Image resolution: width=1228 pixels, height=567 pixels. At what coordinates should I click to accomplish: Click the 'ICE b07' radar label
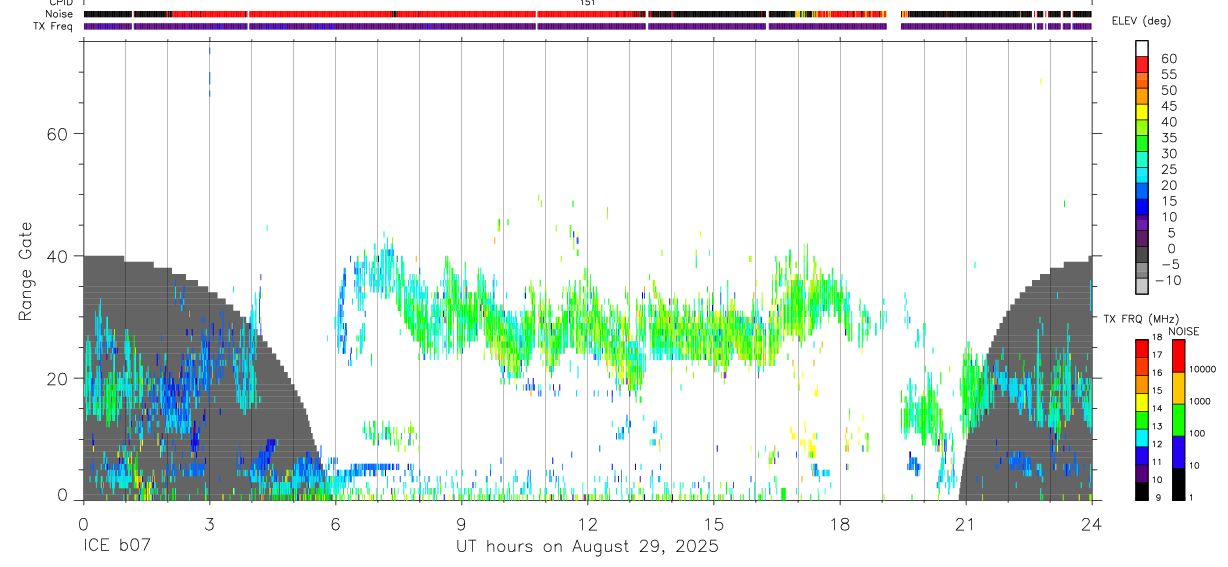point(118,547)
